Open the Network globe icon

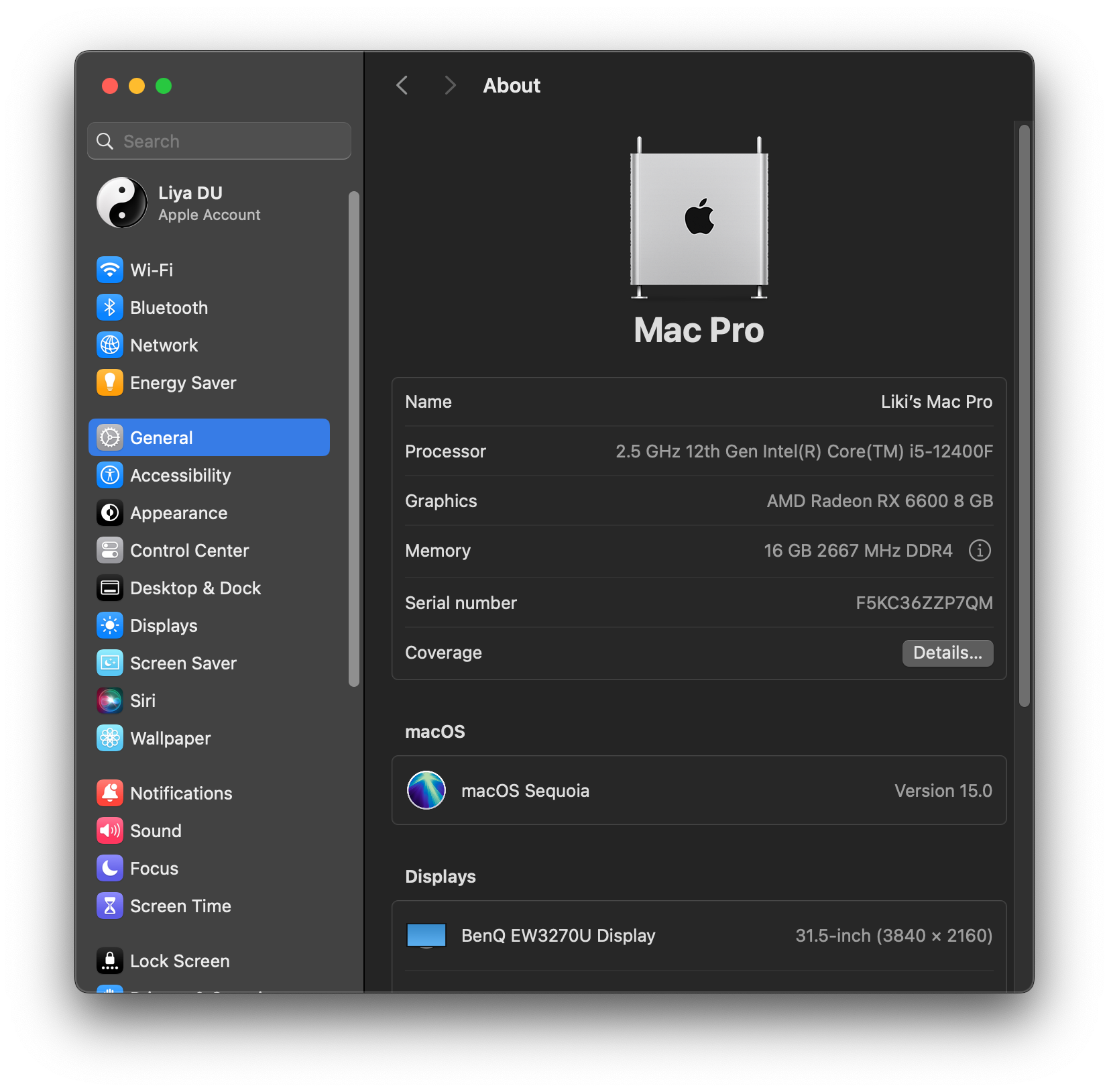click(x=110, y=345)
